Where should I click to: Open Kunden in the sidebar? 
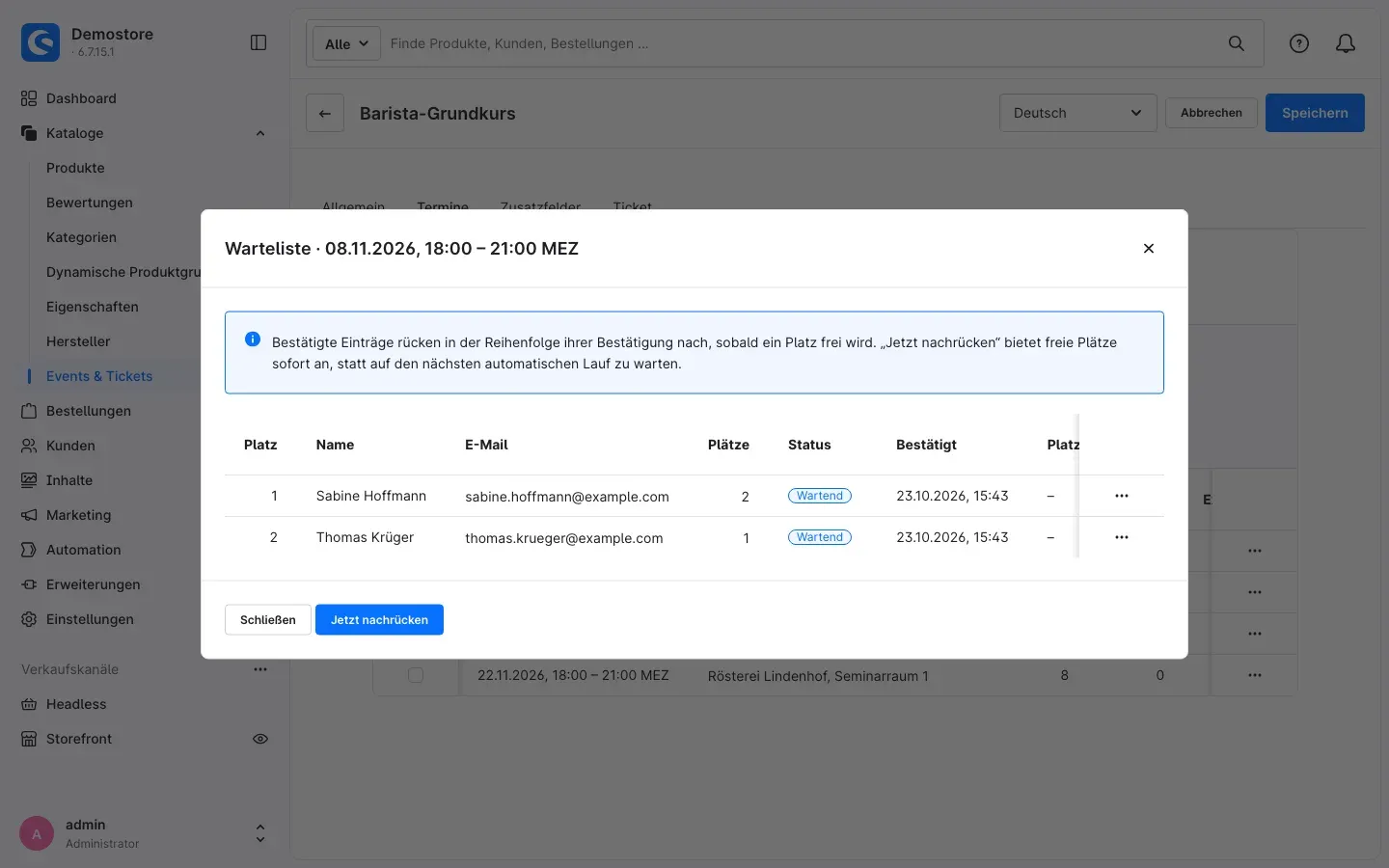pyautogui.click(x=70, y=446)
